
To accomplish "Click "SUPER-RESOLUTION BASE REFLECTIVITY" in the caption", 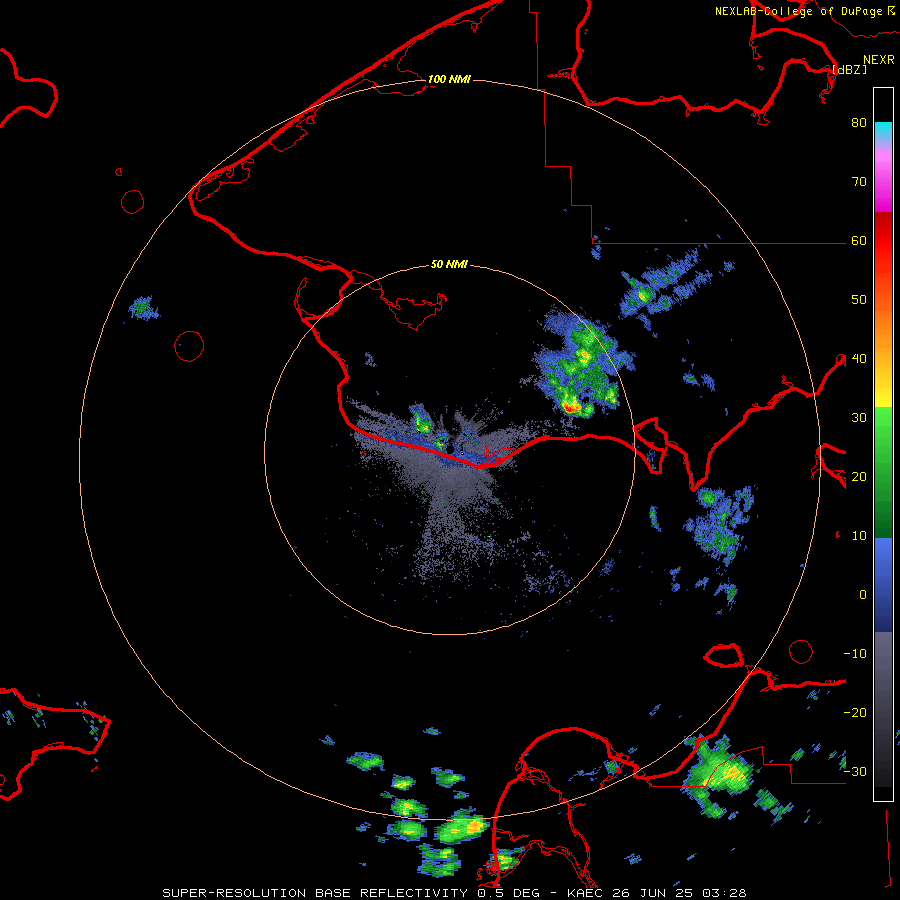I will pos(315,893).
